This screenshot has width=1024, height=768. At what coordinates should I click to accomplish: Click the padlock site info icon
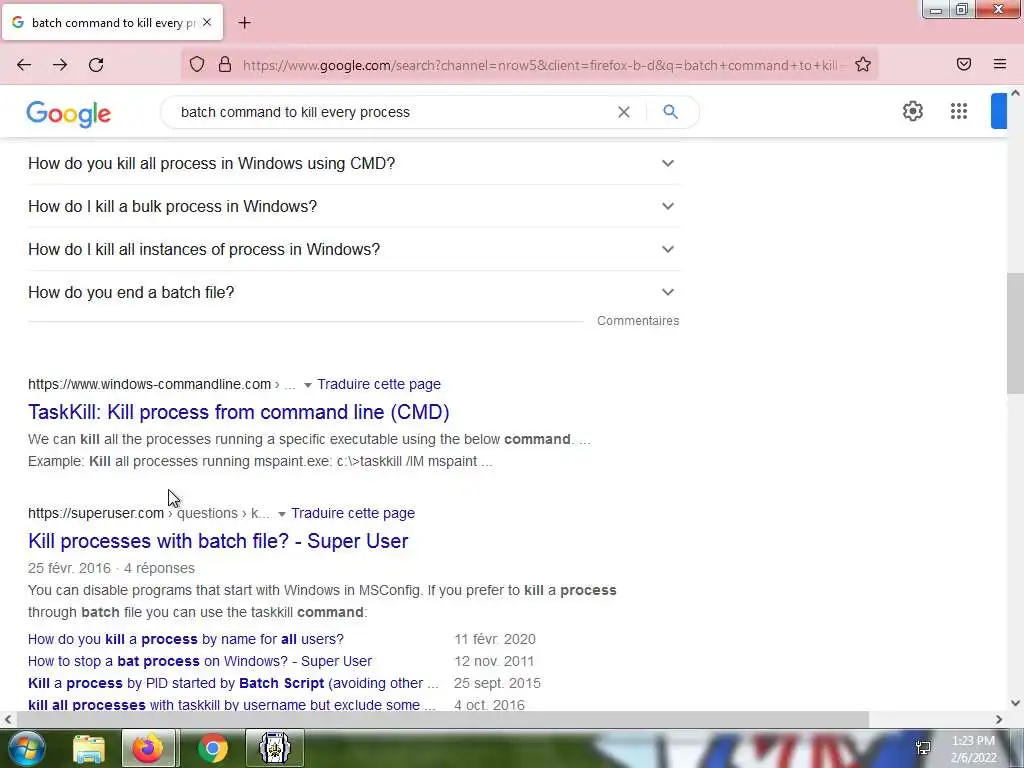click(x=225, y=65)
